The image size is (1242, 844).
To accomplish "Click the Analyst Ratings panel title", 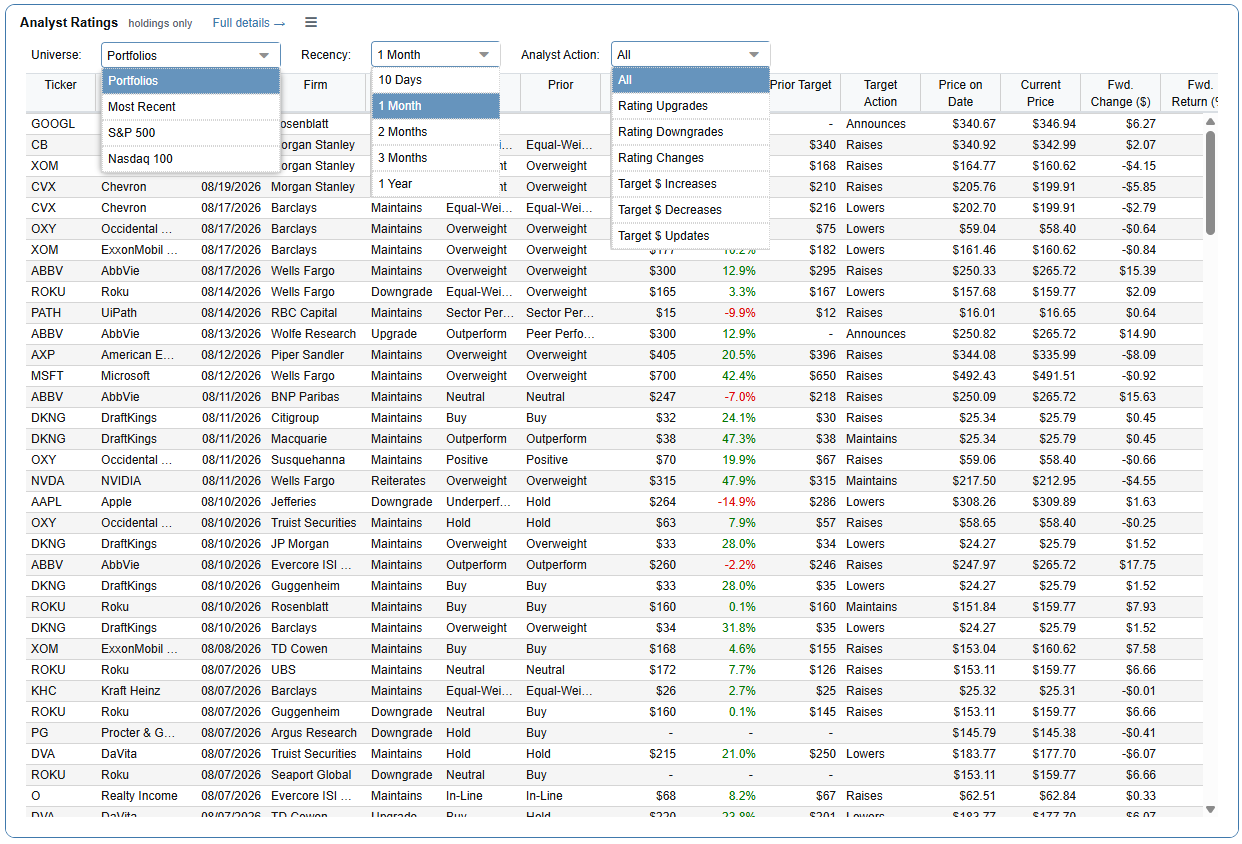I will click(69, 22).
